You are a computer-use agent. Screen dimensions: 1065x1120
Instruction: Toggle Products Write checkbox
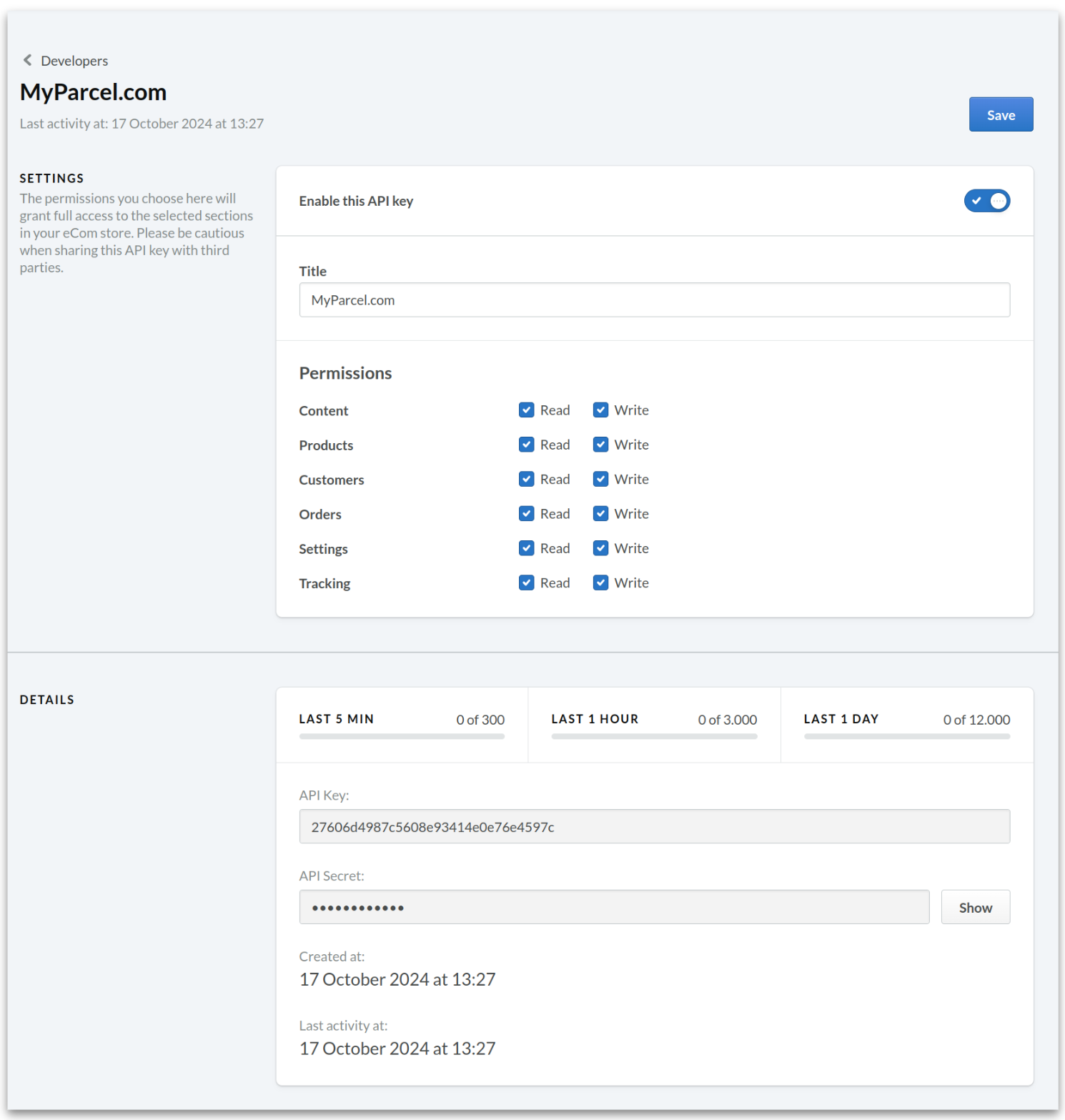tap(601, 445)
